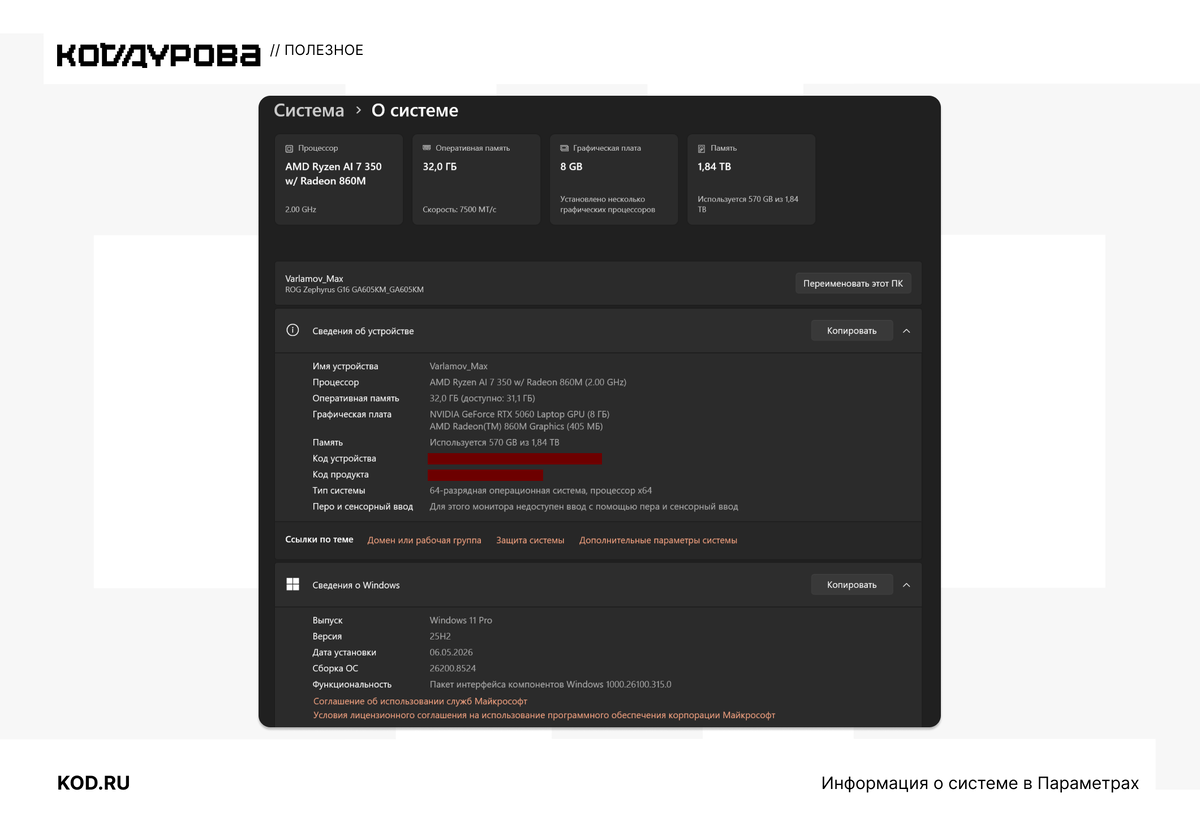
Task: Click Ссылки по теме label
Action: [x=319, y=540]
